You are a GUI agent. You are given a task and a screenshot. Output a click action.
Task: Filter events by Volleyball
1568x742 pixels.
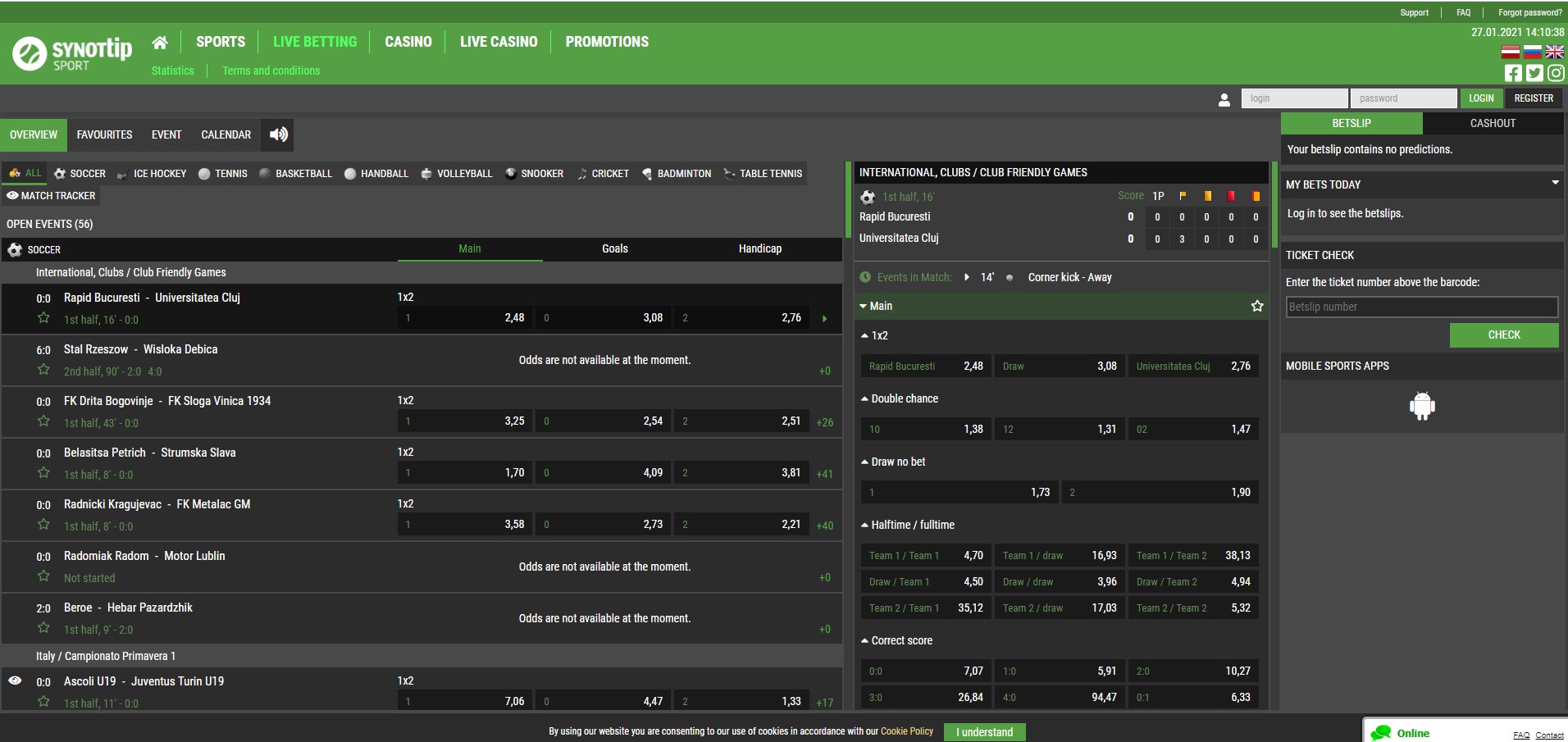pos(457,173)
